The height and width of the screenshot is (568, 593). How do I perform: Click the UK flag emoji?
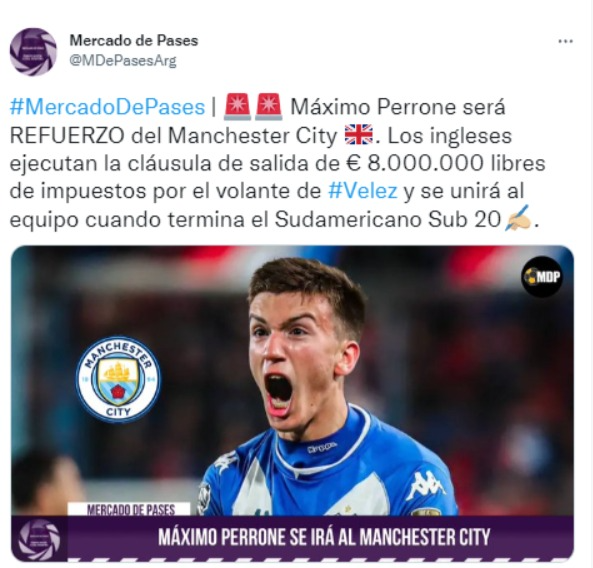coord(359,135)
